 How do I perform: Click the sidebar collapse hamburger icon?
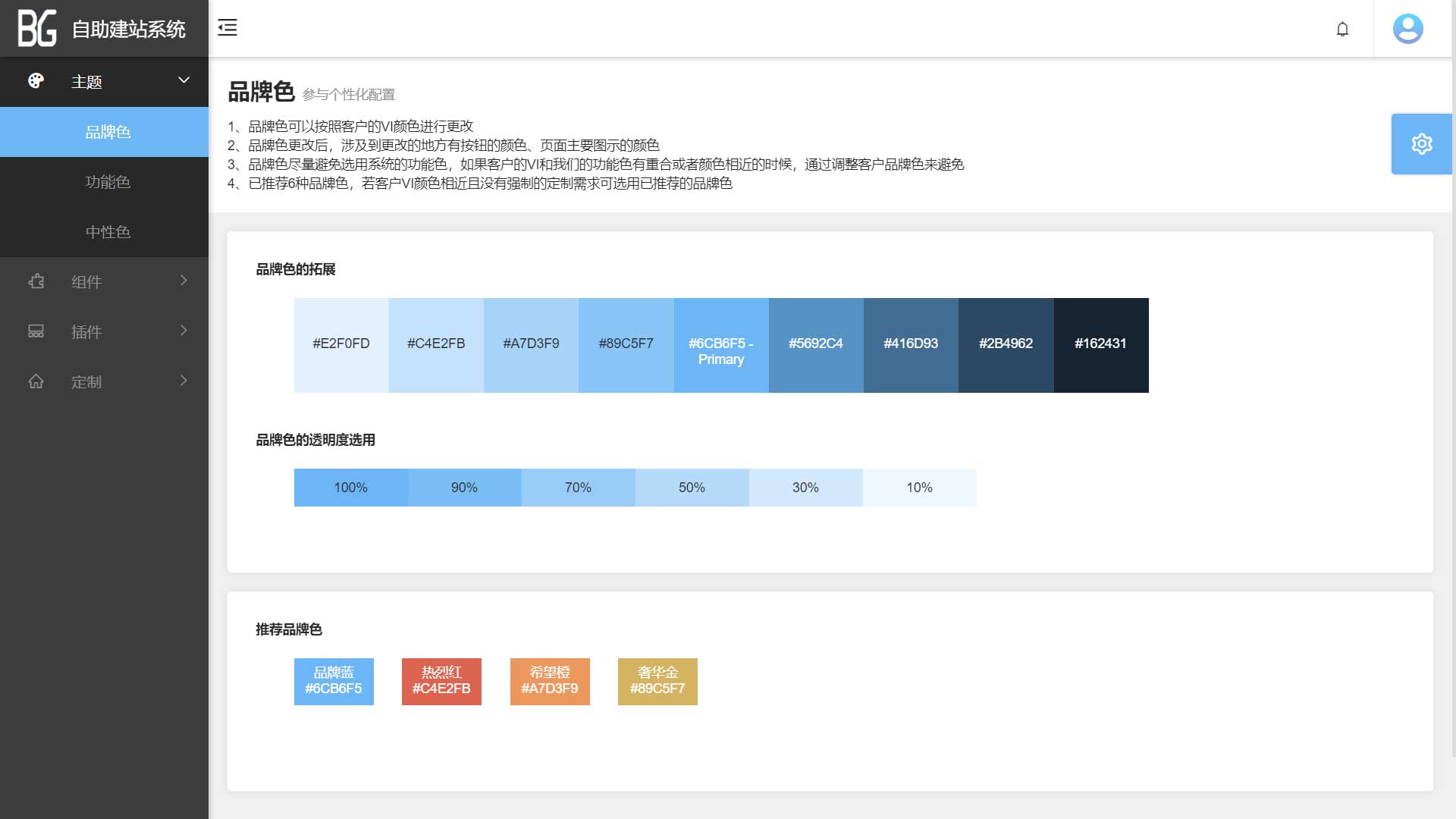pyautogui.click(x=227, y=28)
